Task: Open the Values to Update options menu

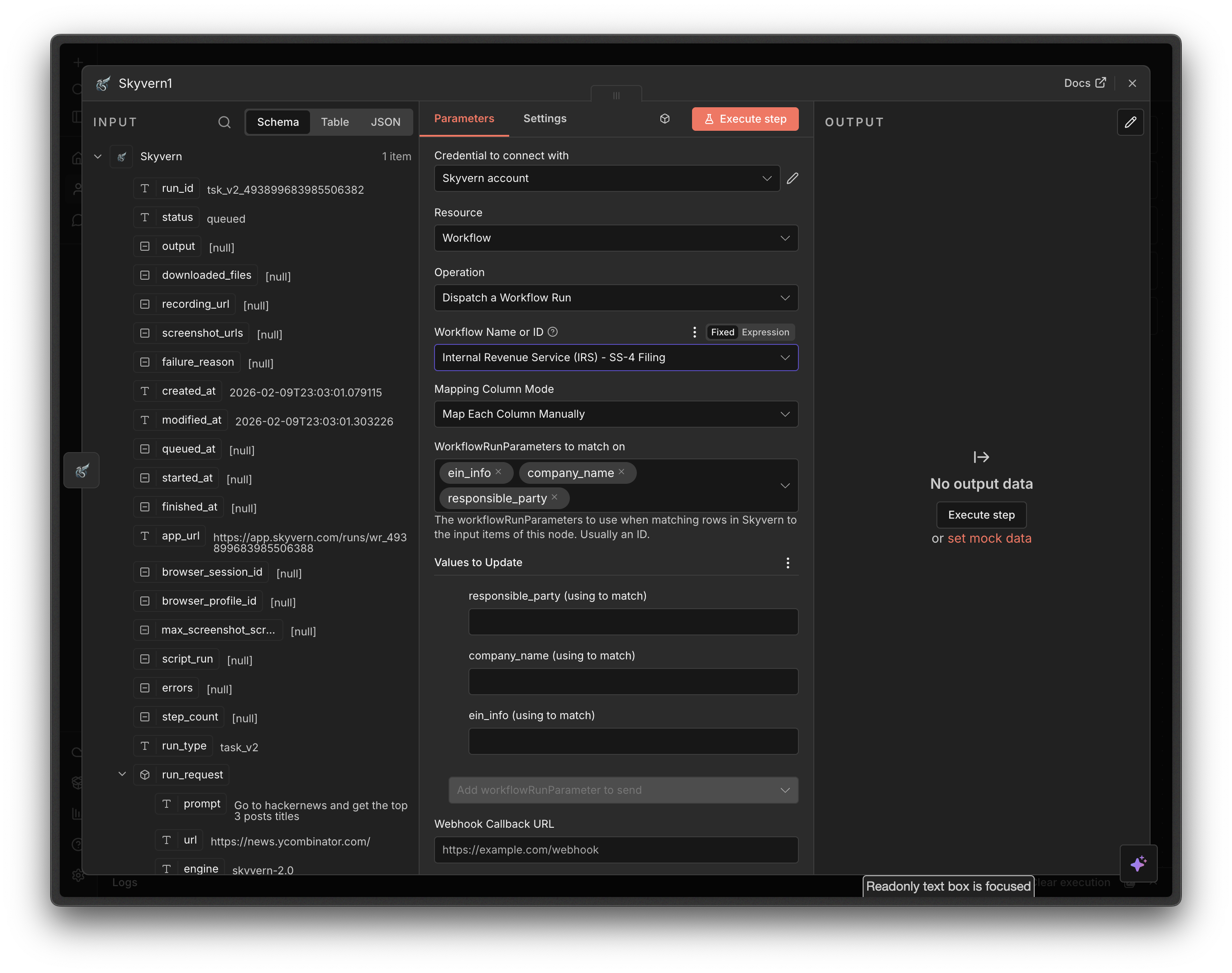Action: pyautogui.click(x=788, y=563)
